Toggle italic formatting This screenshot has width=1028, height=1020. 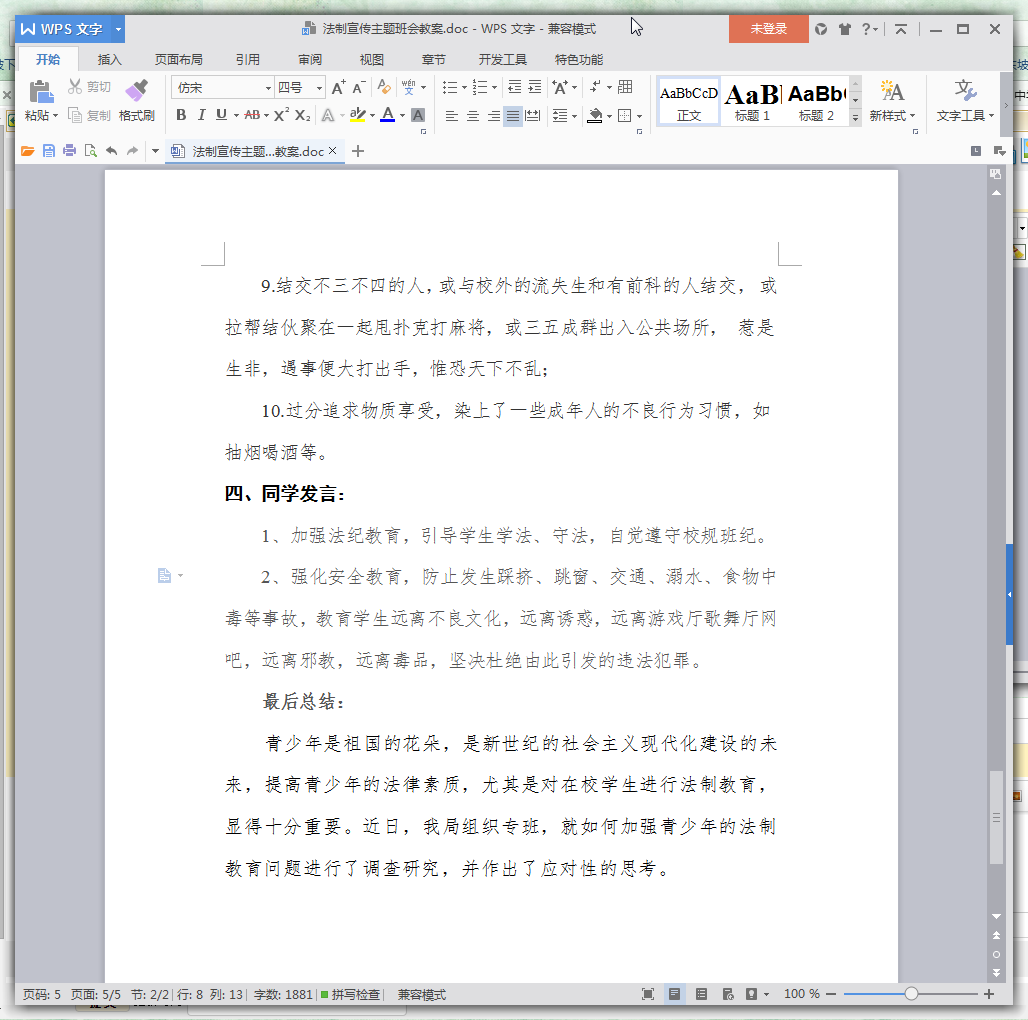[201, 115]
